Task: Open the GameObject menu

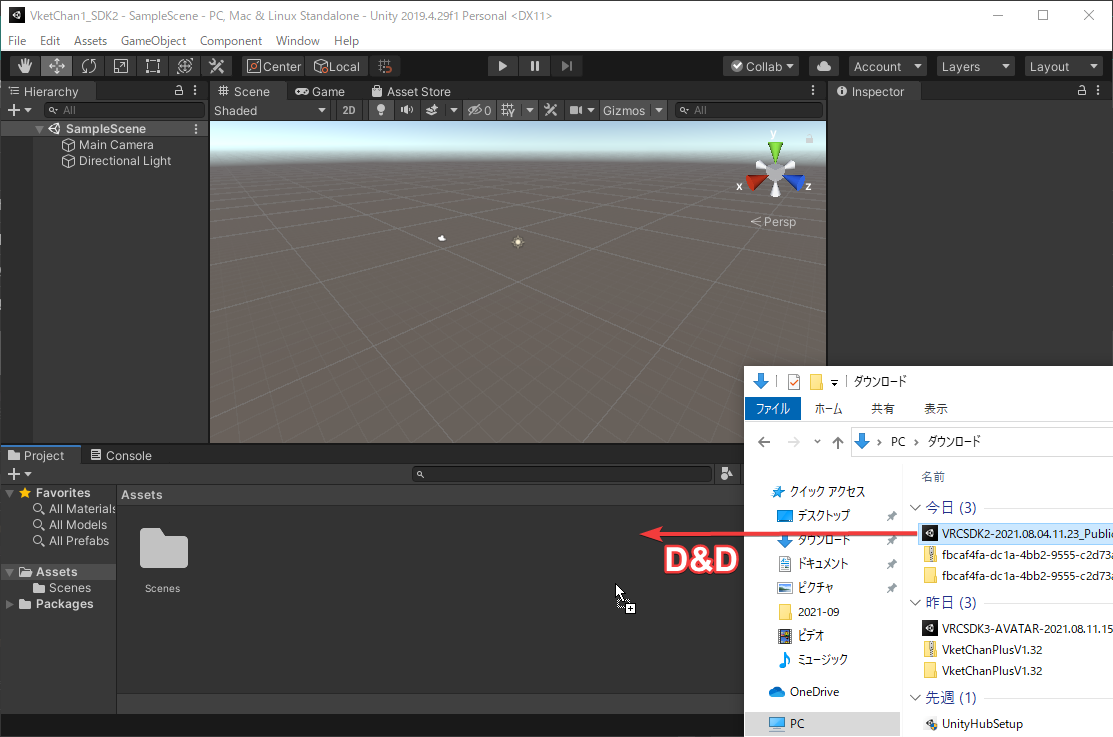Action: [x=153, y=40]
